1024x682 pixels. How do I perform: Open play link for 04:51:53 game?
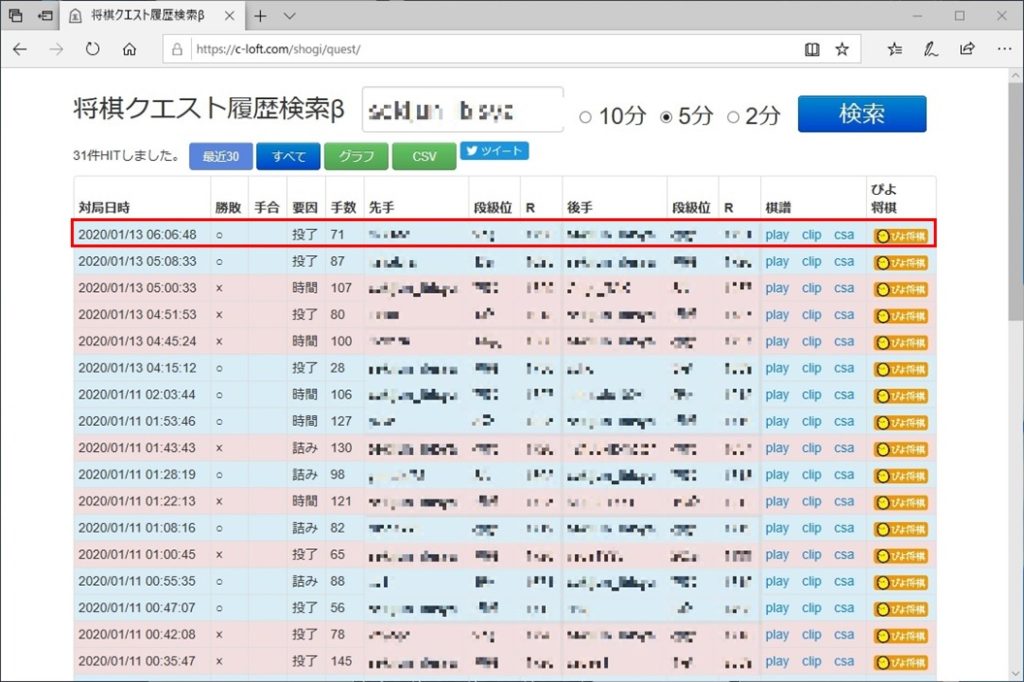click(x=777, y=315)
